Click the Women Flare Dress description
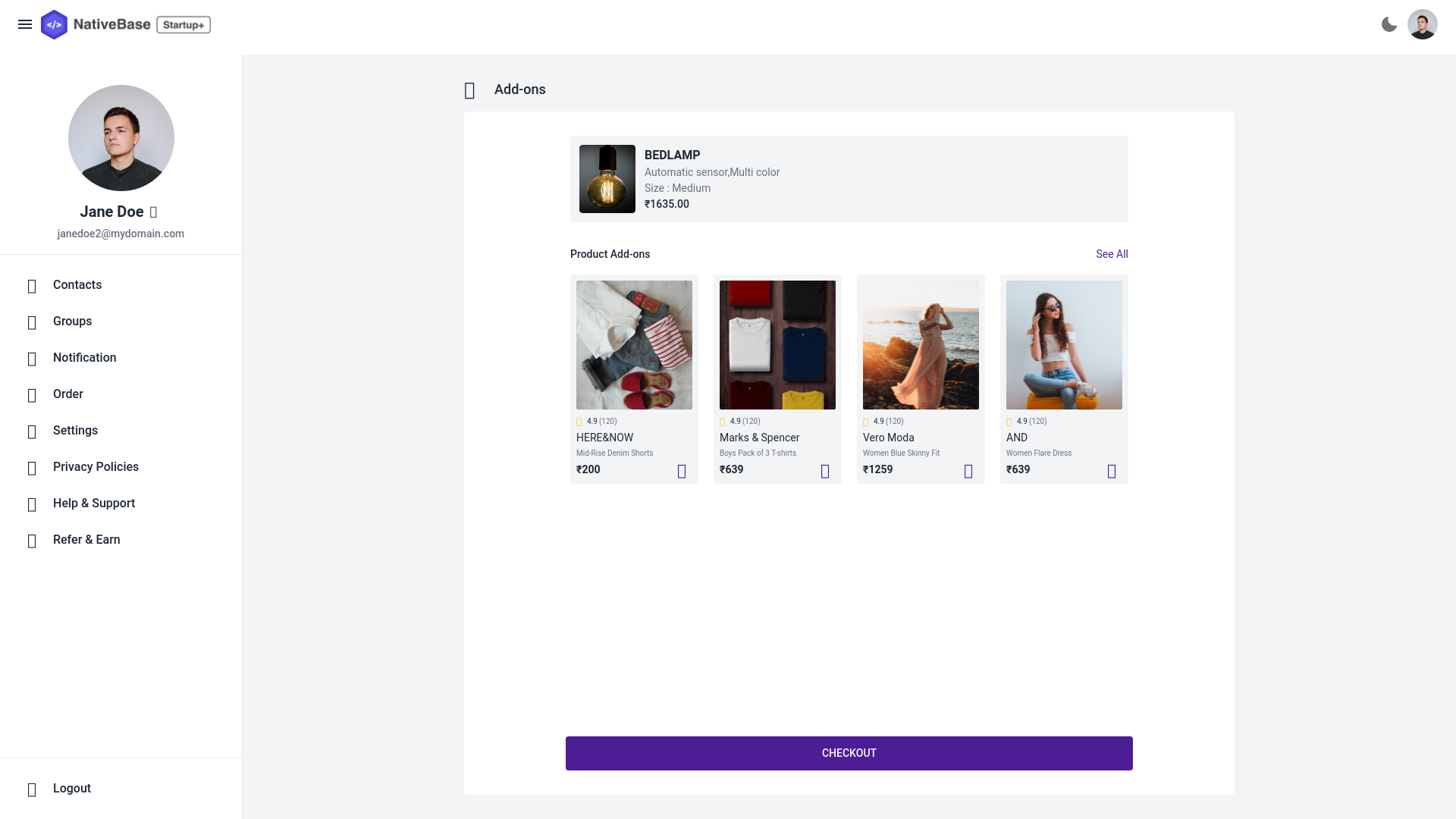This screenshot has height=819, width=1456. click(x=1039, y=453)
